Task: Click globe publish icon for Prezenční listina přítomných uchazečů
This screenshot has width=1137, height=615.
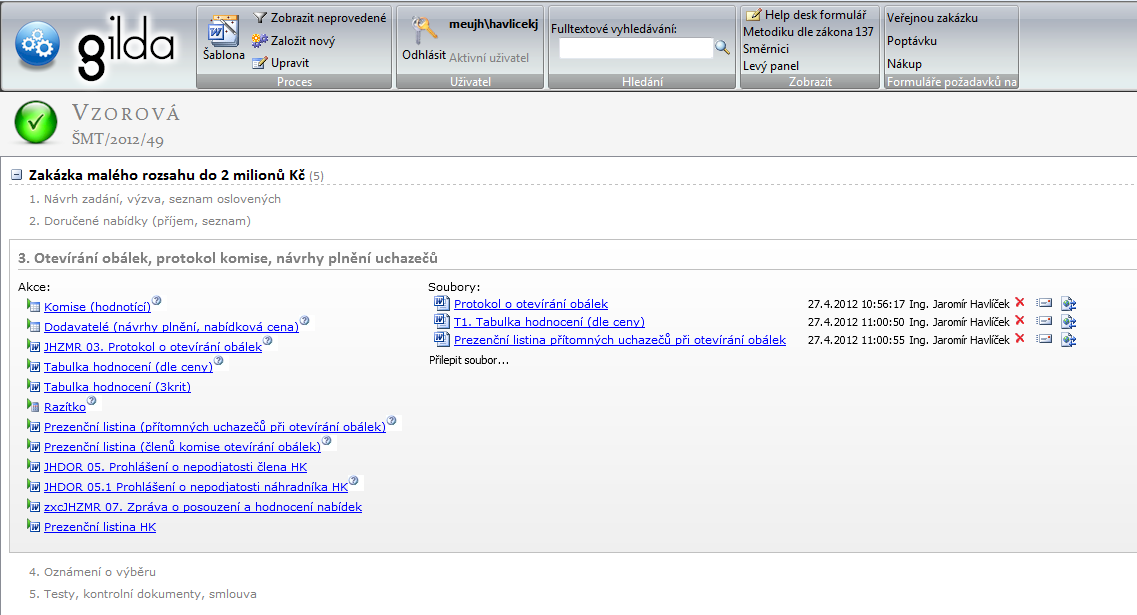Action: click(x=1068, y=340)
